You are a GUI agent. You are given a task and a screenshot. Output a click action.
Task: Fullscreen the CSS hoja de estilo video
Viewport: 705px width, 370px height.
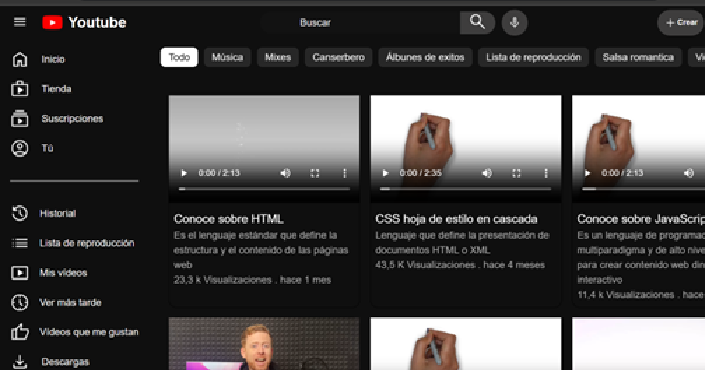516,173
